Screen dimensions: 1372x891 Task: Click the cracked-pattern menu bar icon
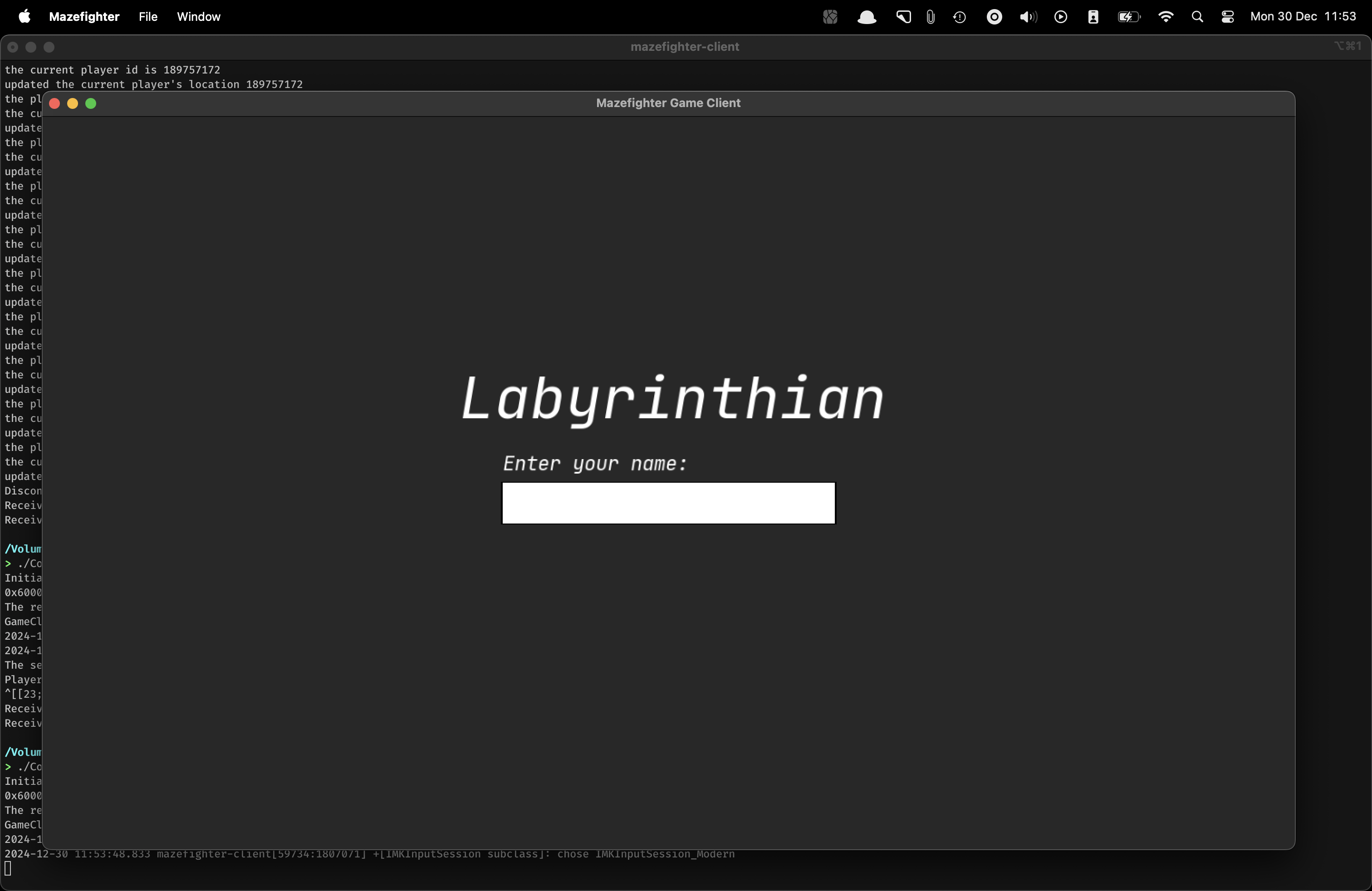pyautogui.click(x=830, y=17)
